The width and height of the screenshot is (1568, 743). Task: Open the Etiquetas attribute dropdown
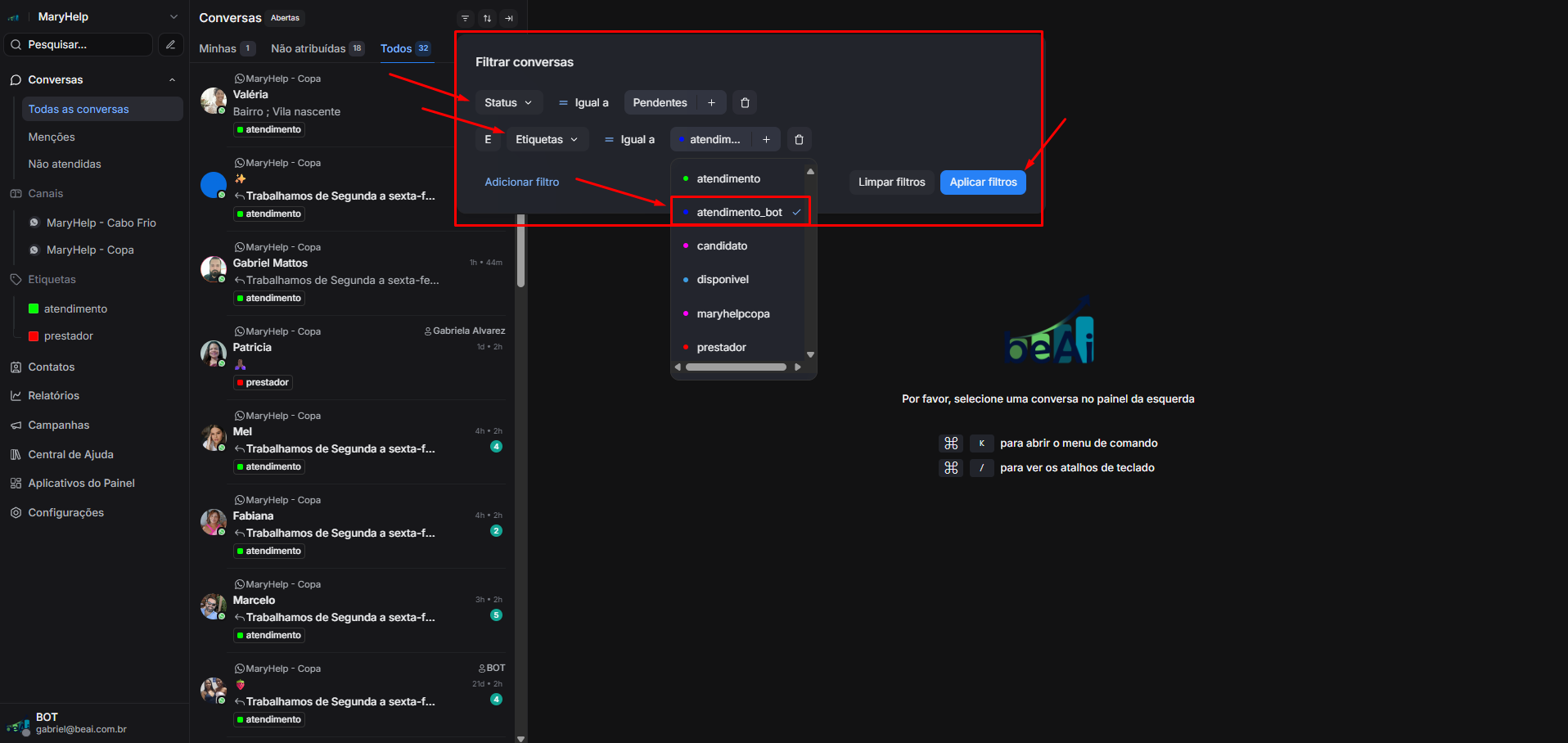click(x=547, y=140)
